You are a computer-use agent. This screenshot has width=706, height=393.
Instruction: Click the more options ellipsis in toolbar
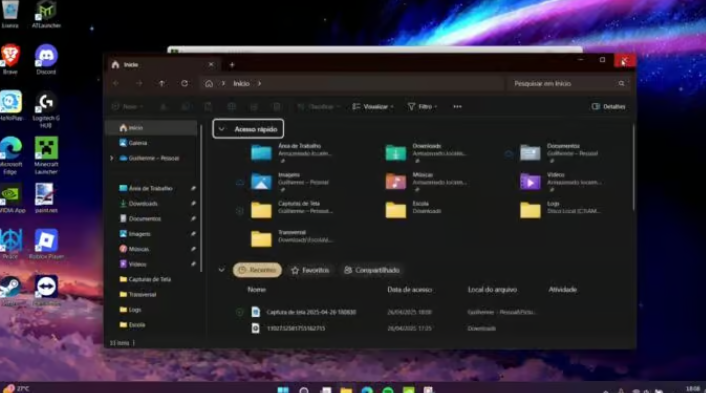click(x=457, y=107)
